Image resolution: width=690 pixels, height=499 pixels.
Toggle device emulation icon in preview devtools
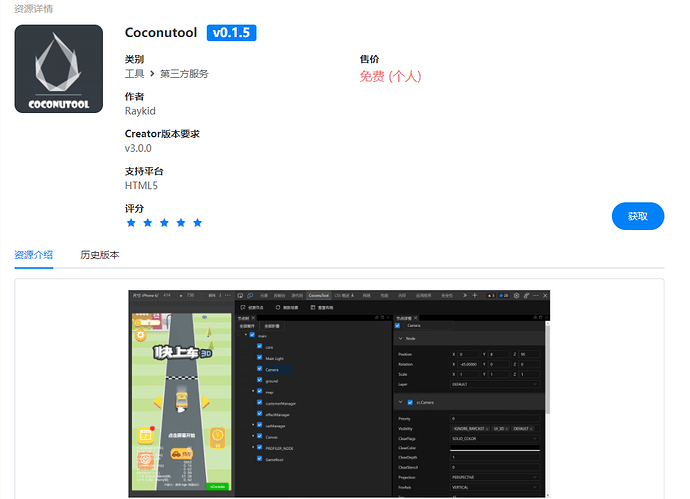(x=250, y=295)
